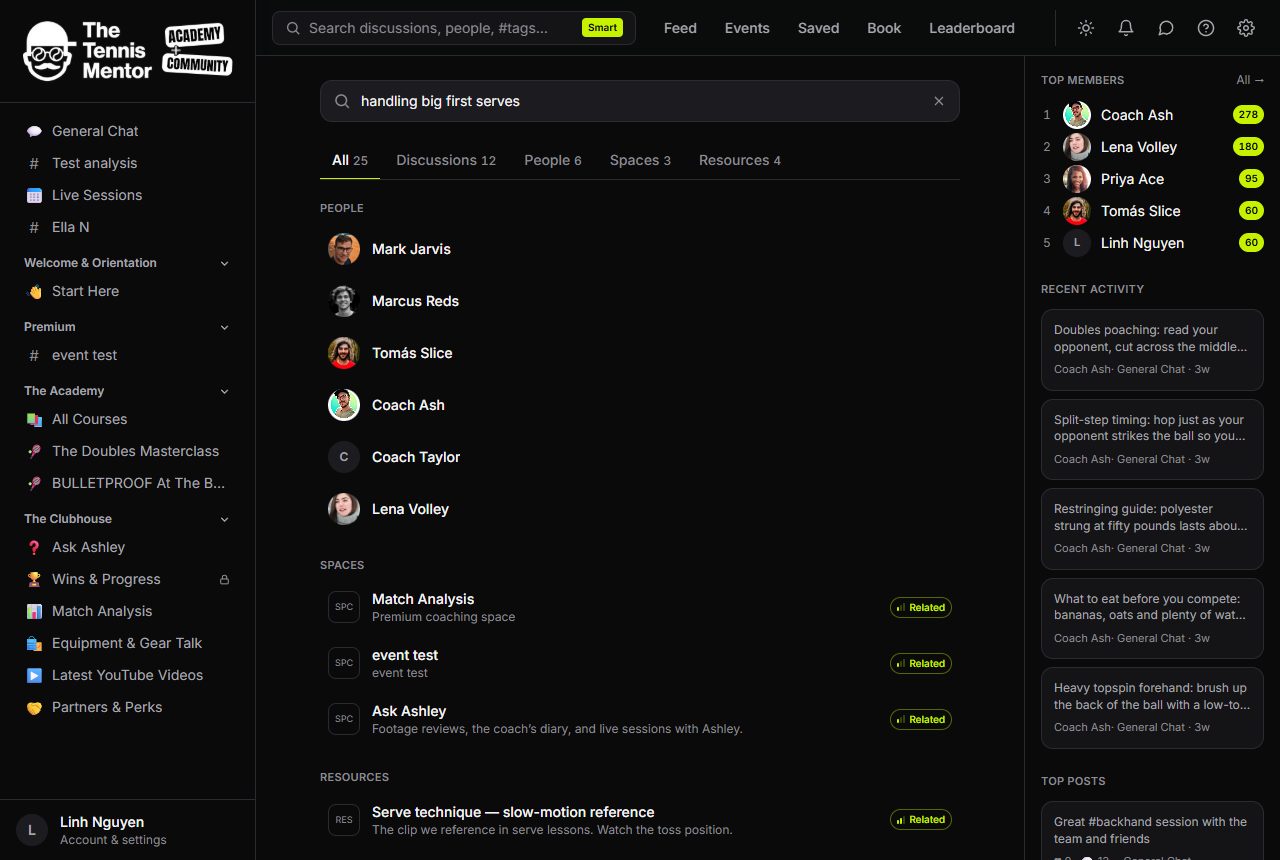Switch to Discussions results tab

(x=446, y=160)
